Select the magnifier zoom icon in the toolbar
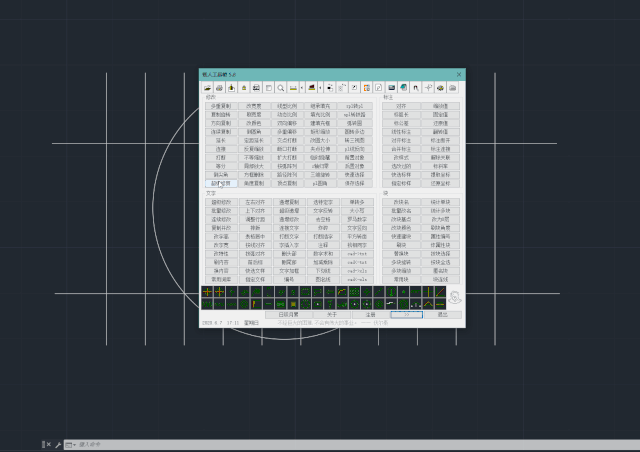This screenshot has height=452, width=640. (282, 87)
